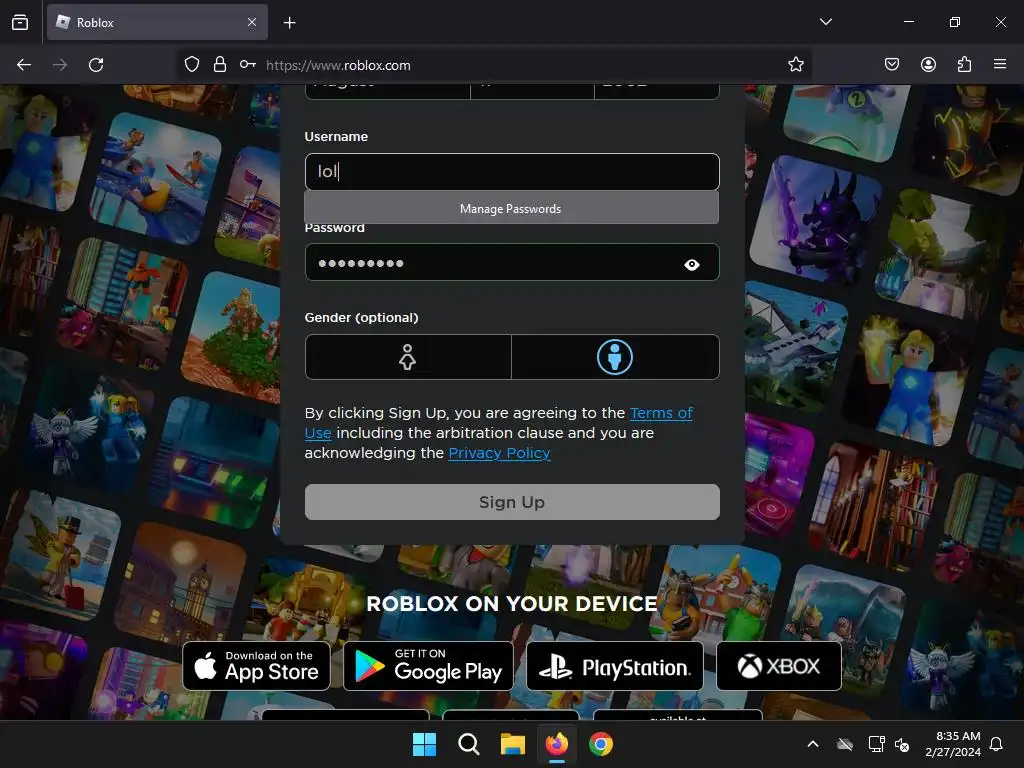View site security padlock details
The width and height of the screenshot is (1024, 768).
[x=220, y=65]
